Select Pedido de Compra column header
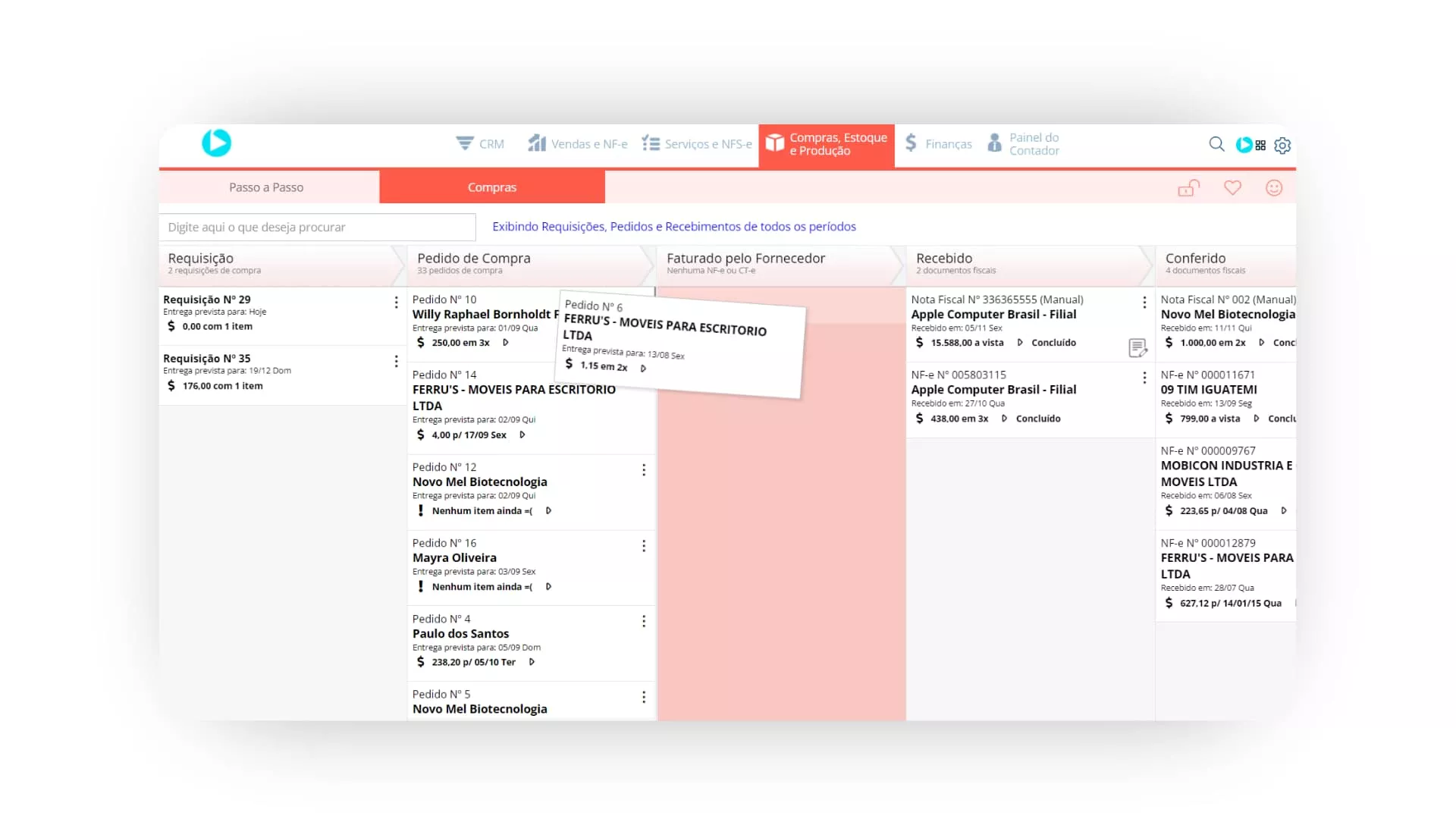The image size is (1456, 819). pos(531,265)
